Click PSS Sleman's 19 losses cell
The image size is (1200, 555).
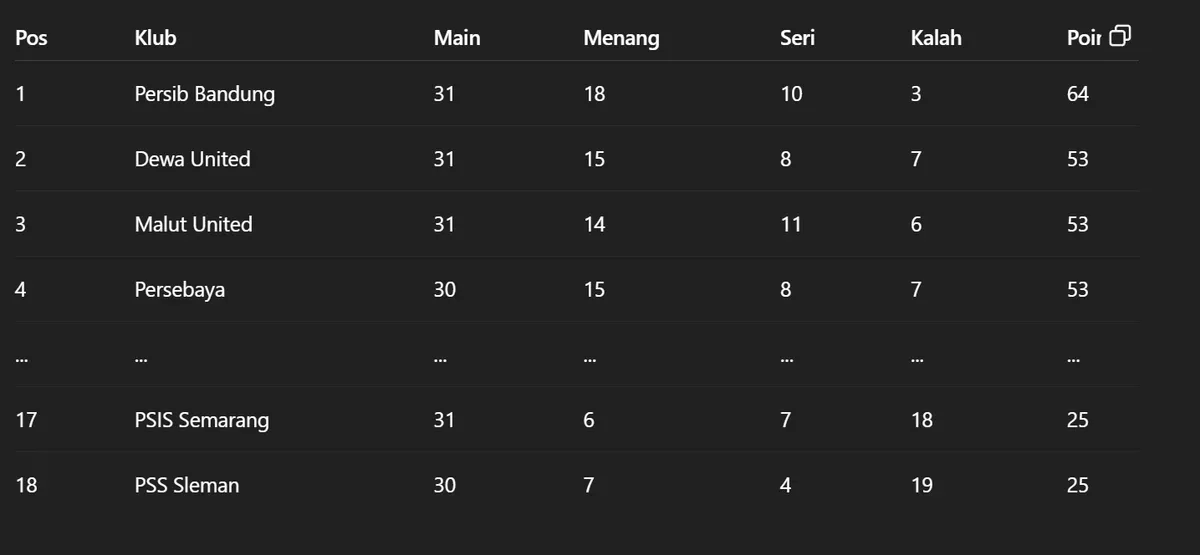pos(922,485)
